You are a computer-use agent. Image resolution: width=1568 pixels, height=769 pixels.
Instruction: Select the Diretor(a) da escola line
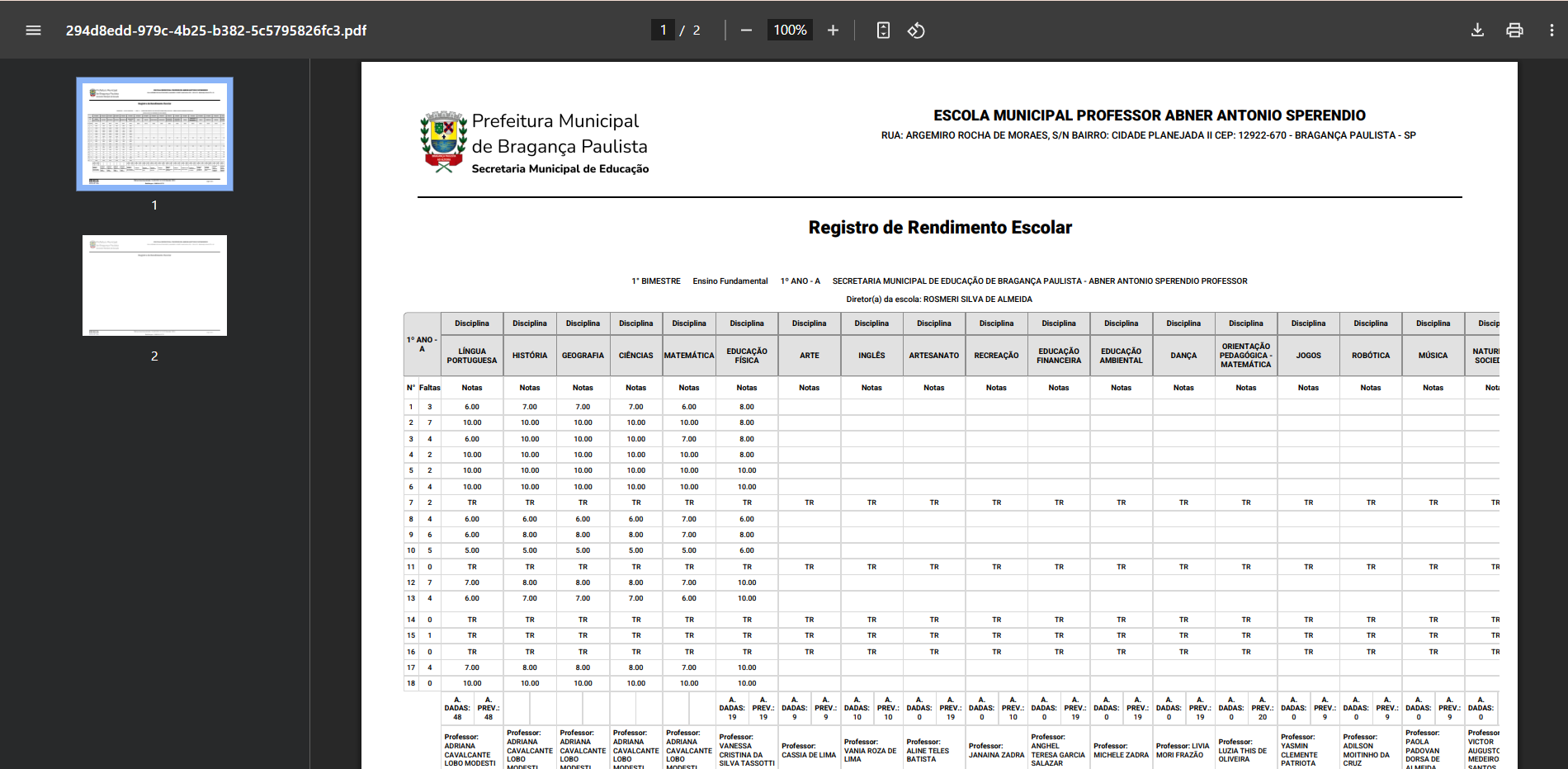[939, 300]
